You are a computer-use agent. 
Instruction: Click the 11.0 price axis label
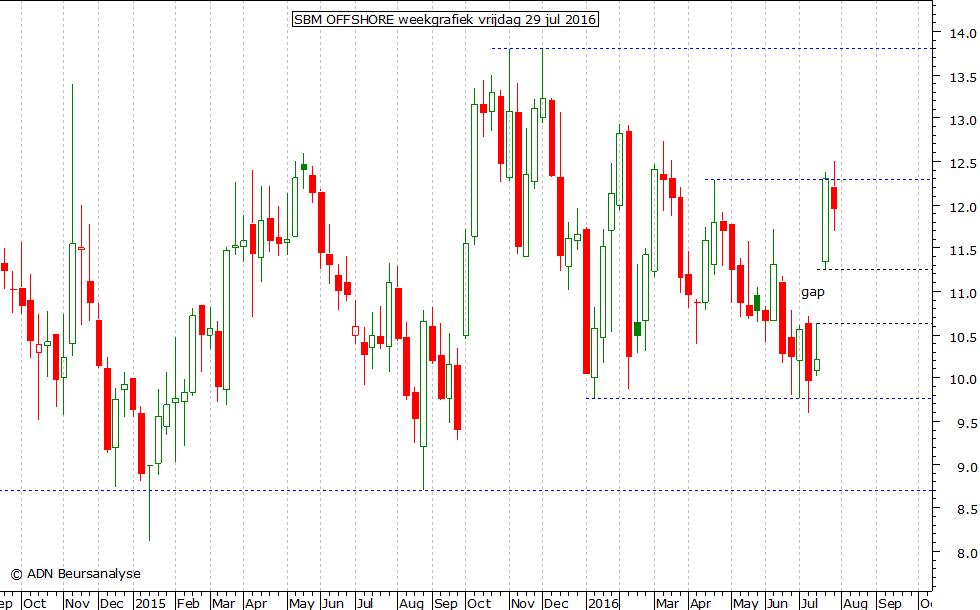point(963,293)
